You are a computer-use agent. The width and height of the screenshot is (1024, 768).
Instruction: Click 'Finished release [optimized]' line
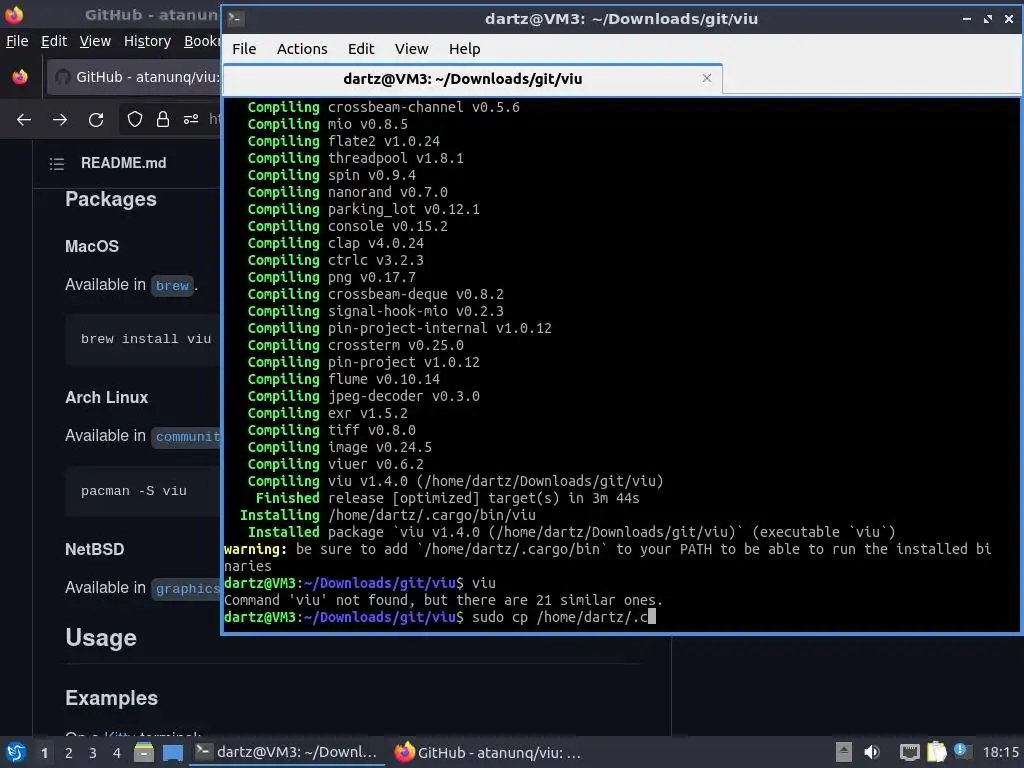pyautogui.click(x=447, y=498)
